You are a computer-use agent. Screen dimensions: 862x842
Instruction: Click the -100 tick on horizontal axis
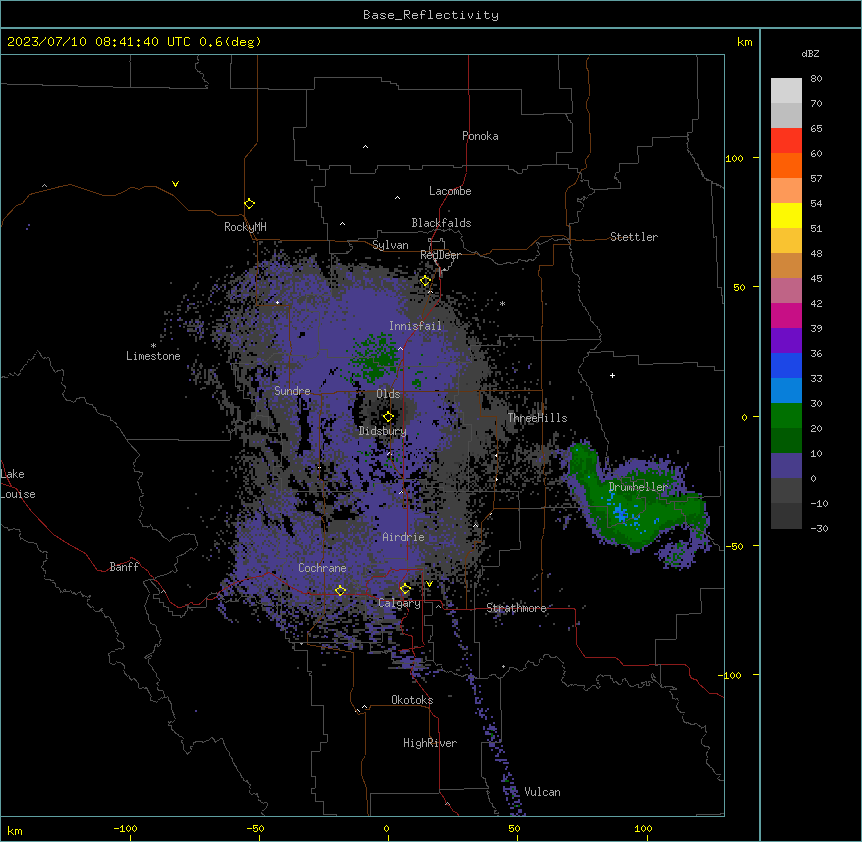point(125,828)
